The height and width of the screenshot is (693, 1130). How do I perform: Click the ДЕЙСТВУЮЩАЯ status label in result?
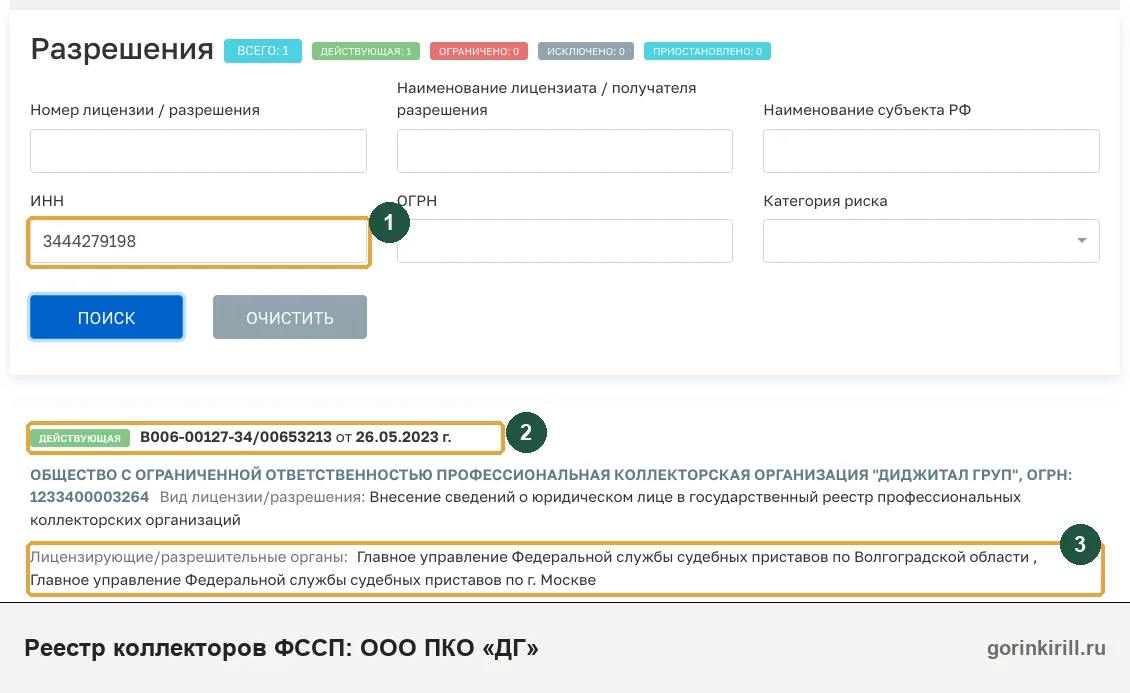[x=79, y=438]
